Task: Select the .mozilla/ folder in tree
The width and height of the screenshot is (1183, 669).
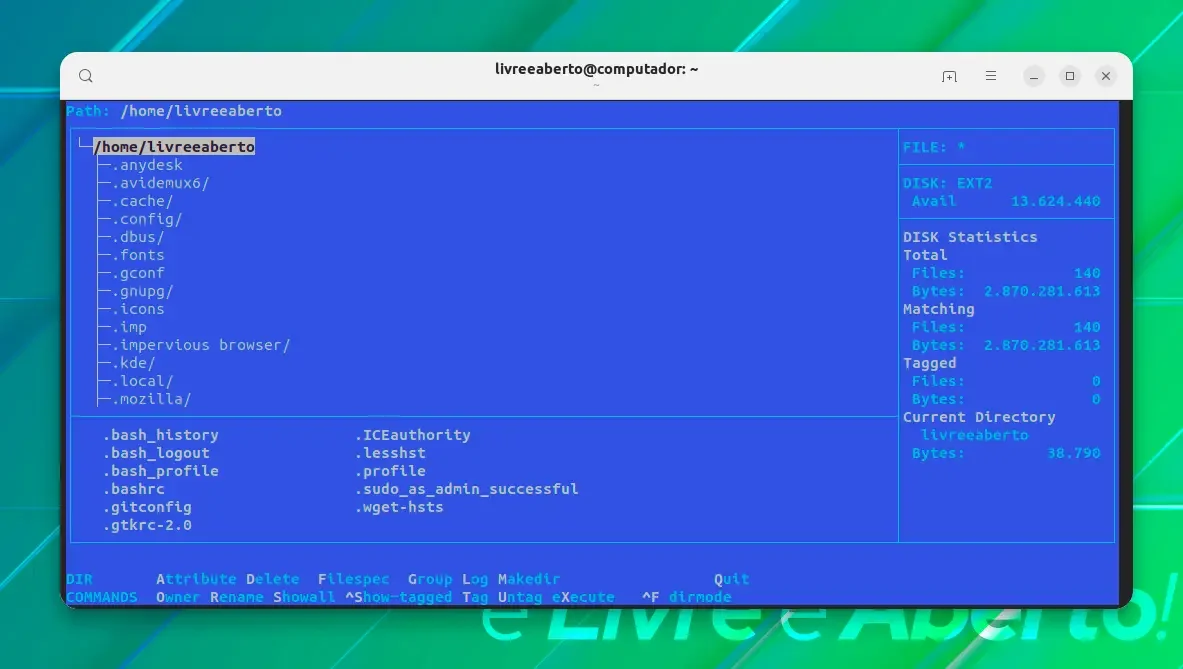Action: 152,399
